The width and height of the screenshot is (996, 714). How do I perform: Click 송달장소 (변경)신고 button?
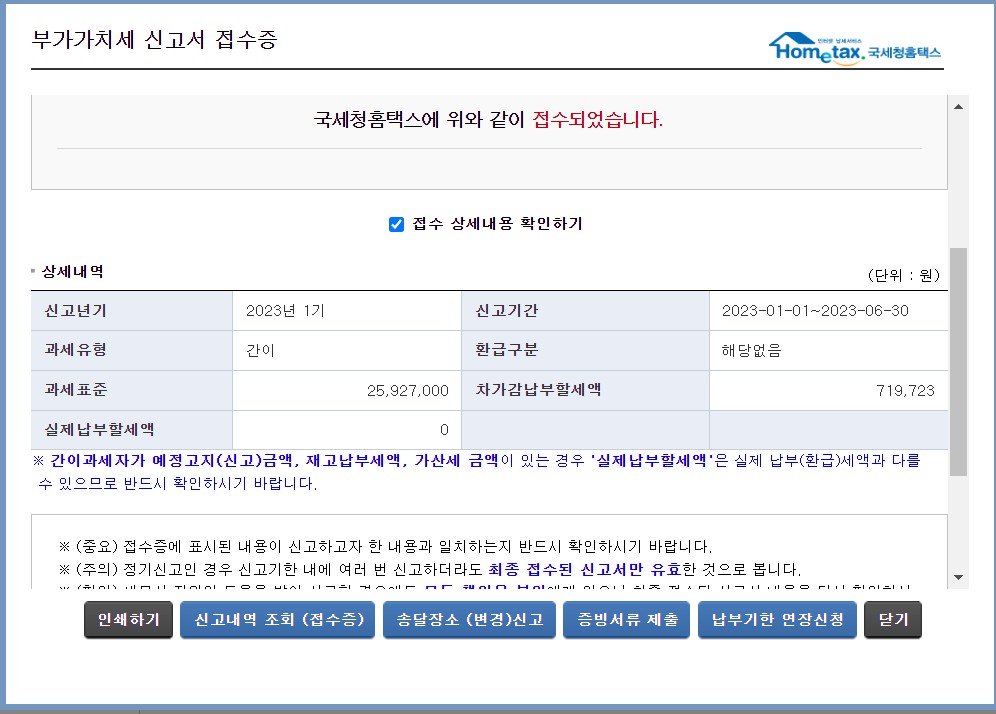(469, 619)
